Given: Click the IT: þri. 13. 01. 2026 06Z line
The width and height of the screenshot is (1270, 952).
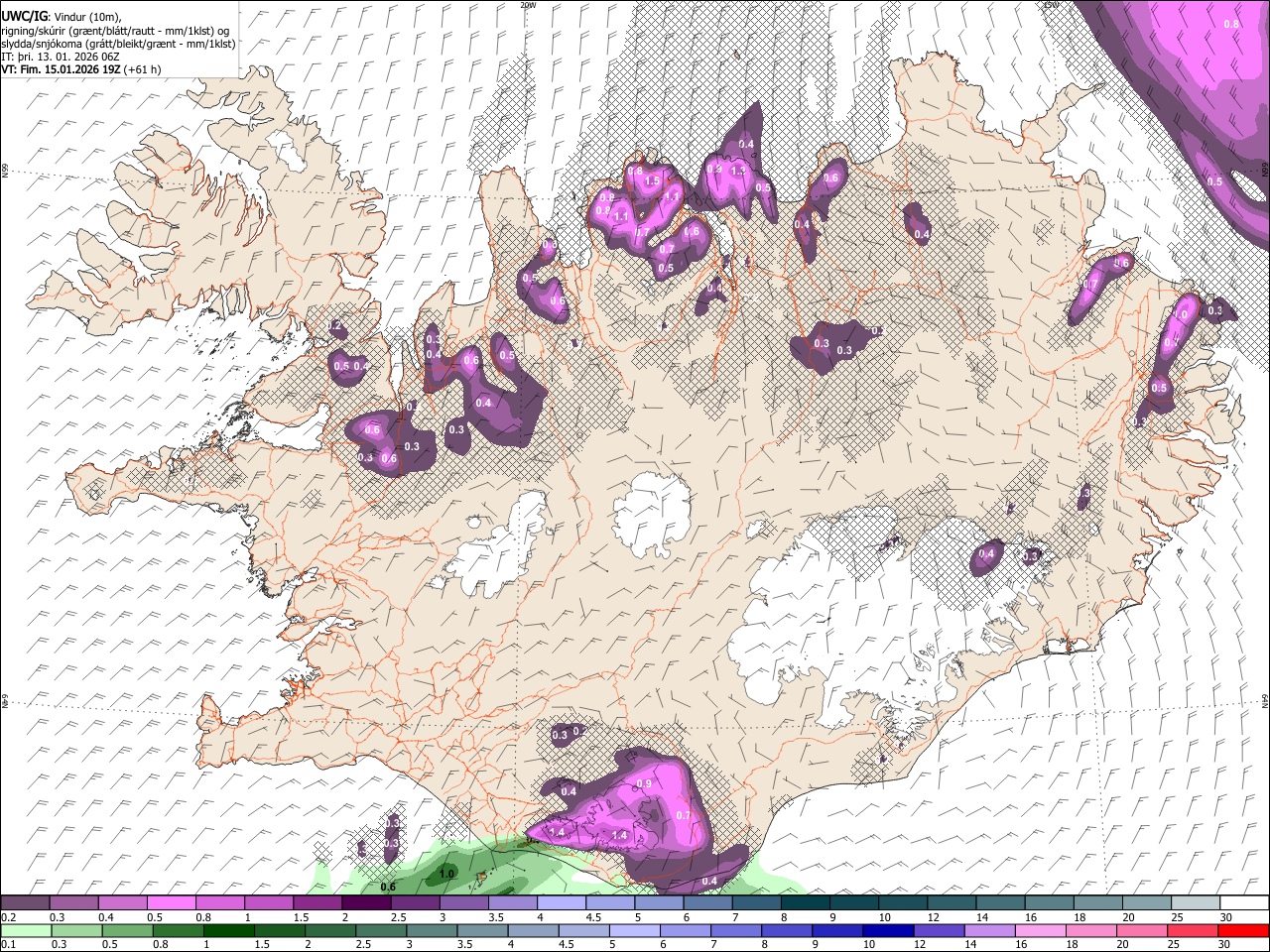Looking at the screenshot, I should coord(61,57).
